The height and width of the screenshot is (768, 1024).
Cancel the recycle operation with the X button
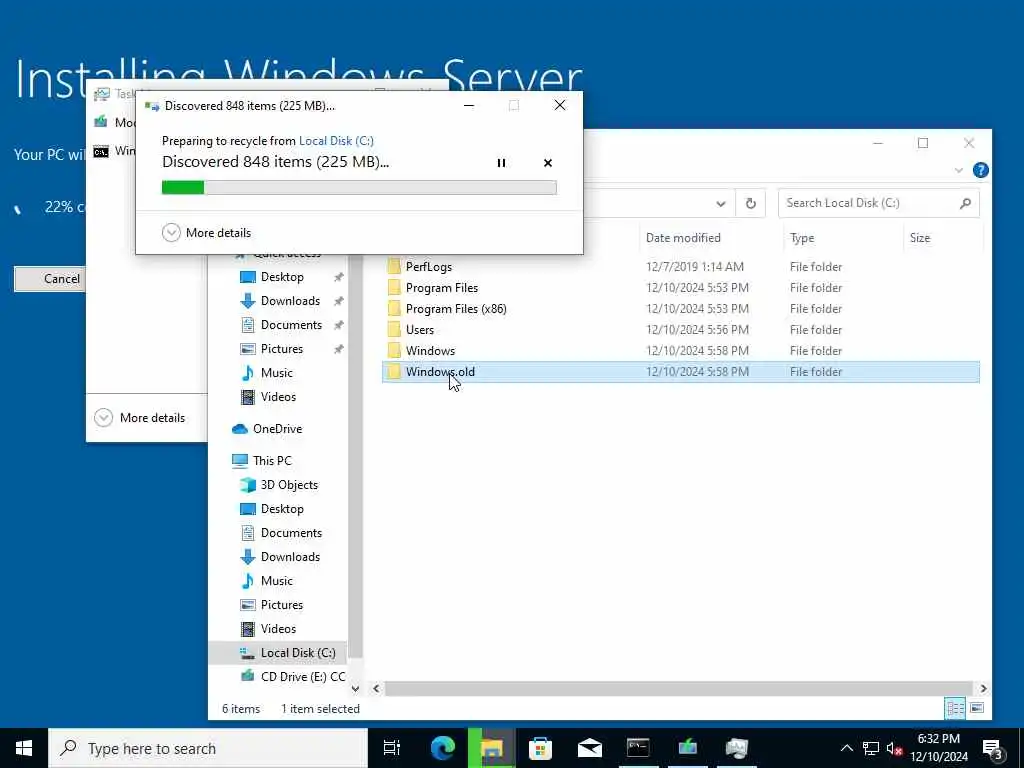click(548, 163)
